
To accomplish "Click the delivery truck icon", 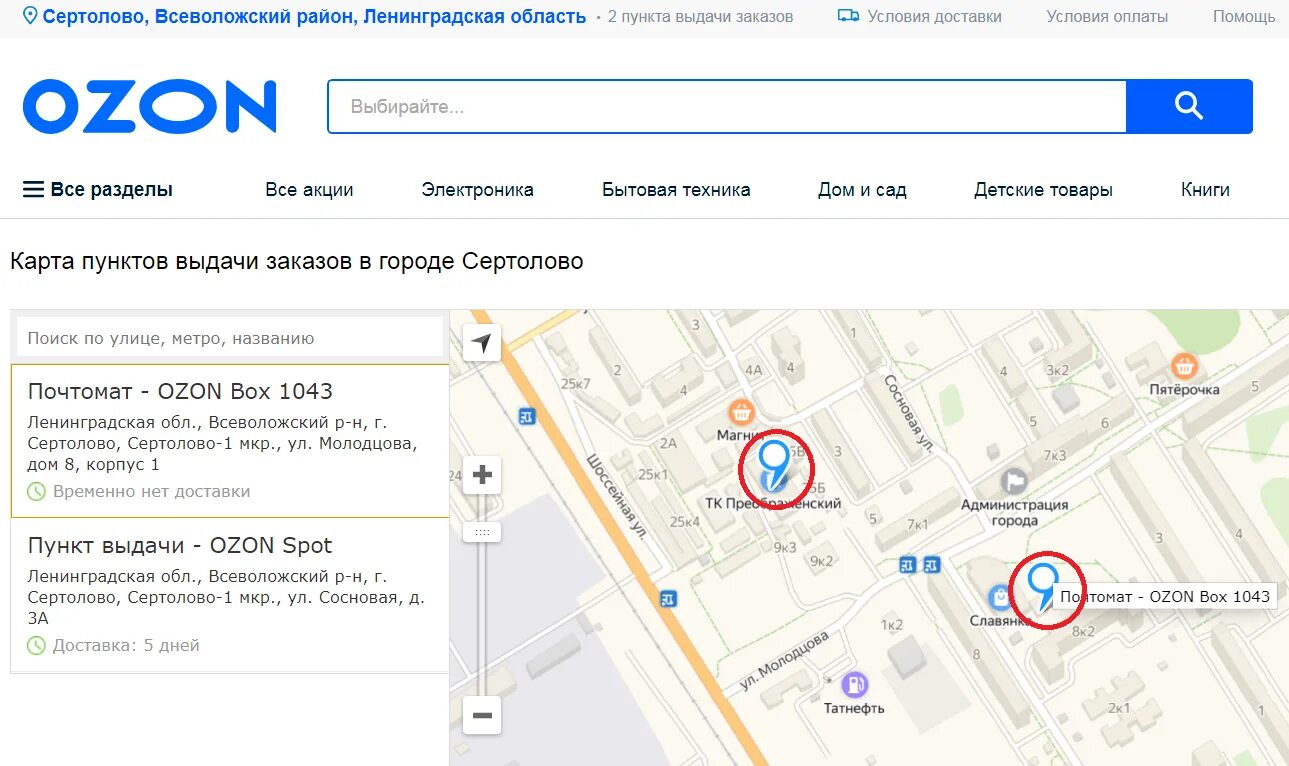I will [848, 16].
